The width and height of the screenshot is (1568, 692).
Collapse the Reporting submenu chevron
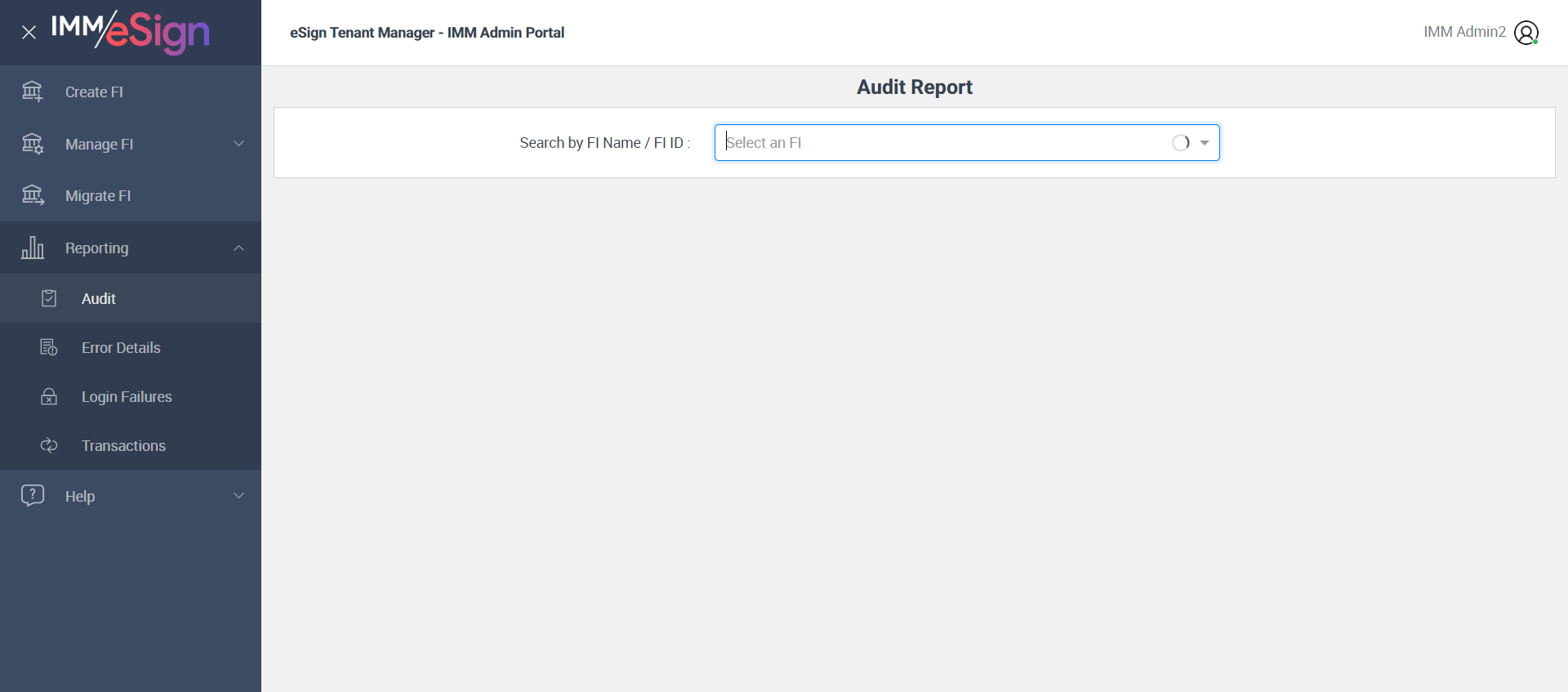[x=239, y=248]
